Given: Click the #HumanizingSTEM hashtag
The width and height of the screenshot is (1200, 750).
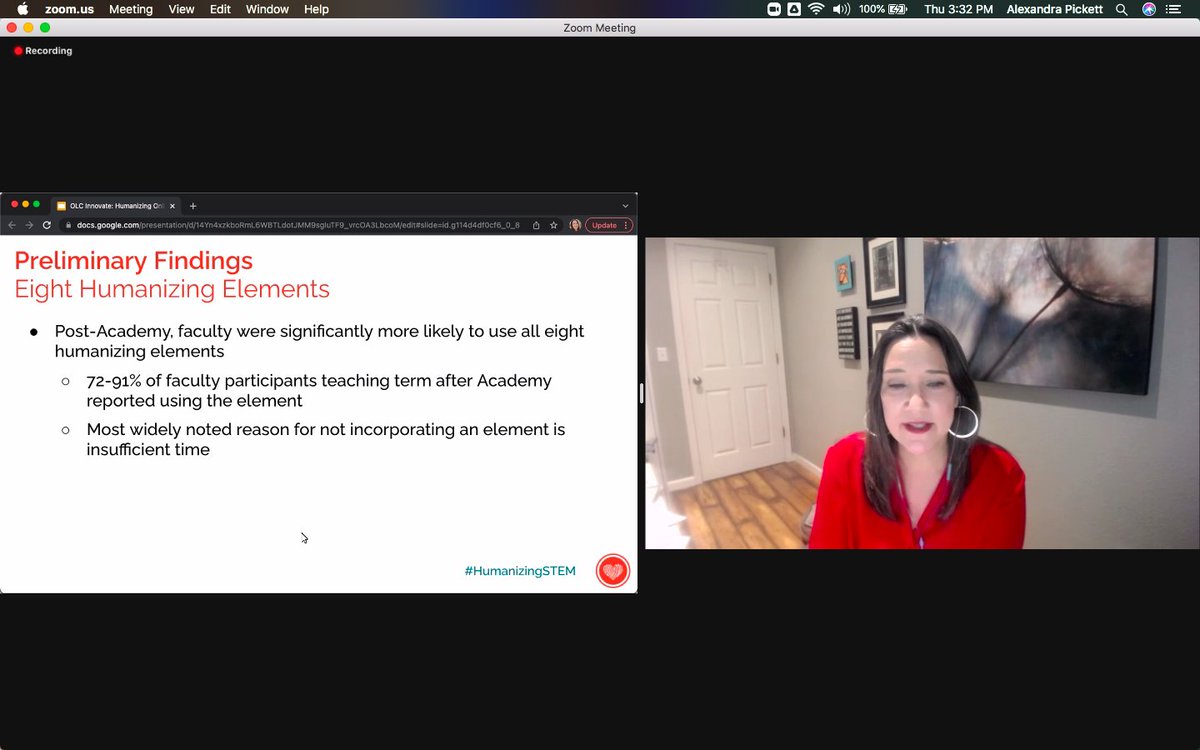Looking at the screenshot, I should (x=520, y=571).
